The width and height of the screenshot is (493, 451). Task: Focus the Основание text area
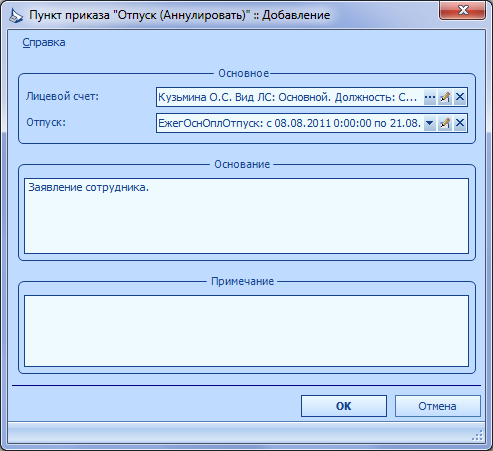point(246,216)
